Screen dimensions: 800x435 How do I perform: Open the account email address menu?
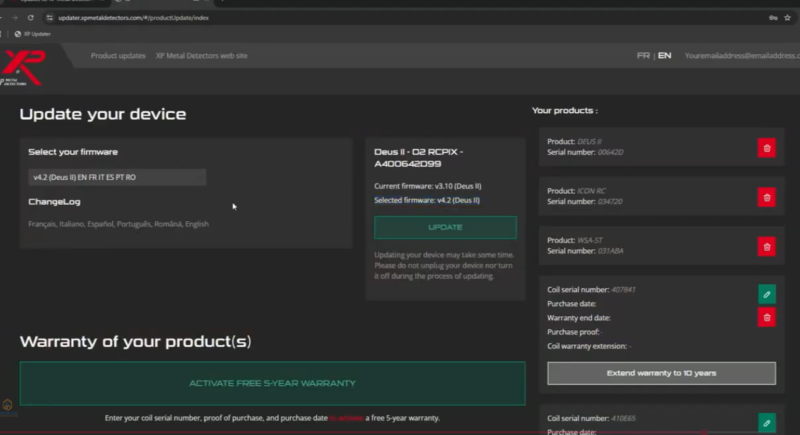click(742, 56)
